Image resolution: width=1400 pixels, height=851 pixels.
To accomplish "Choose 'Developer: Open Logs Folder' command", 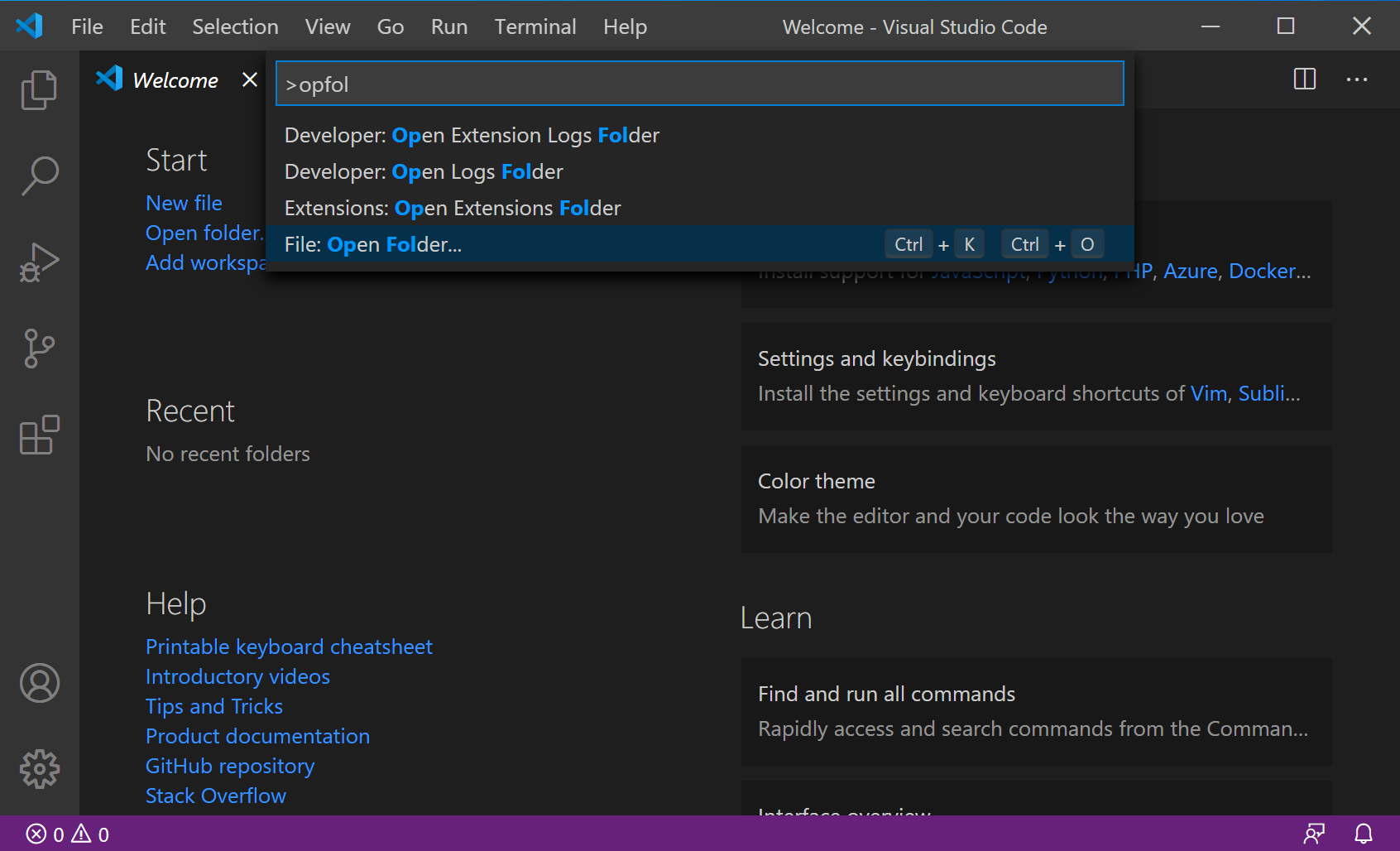I will (x=424, y=171).
